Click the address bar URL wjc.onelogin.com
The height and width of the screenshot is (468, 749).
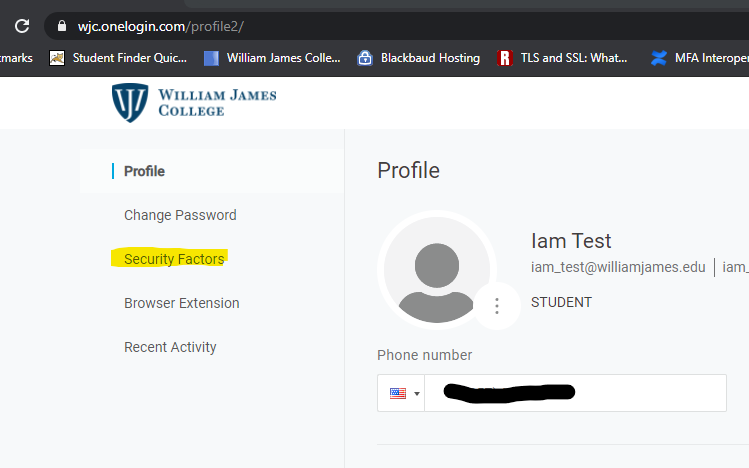[x=131, y=26]
